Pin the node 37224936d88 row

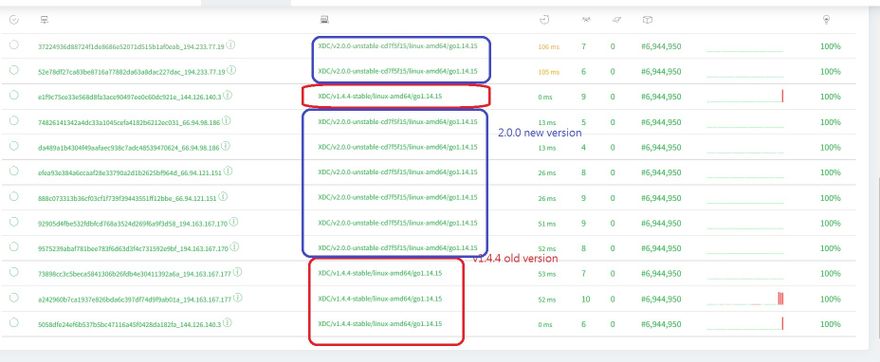pos(14,45)
